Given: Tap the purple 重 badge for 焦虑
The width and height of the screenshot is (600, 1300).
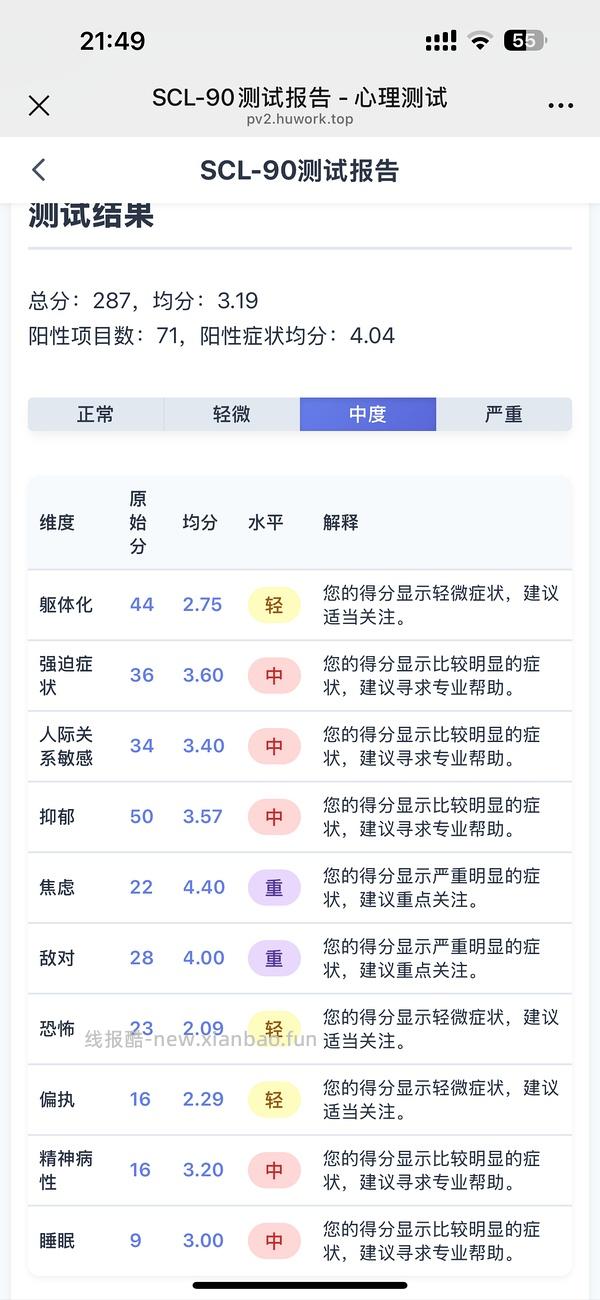Looking at the screenshot, I should pyautogui.click(x=274, y=887).
